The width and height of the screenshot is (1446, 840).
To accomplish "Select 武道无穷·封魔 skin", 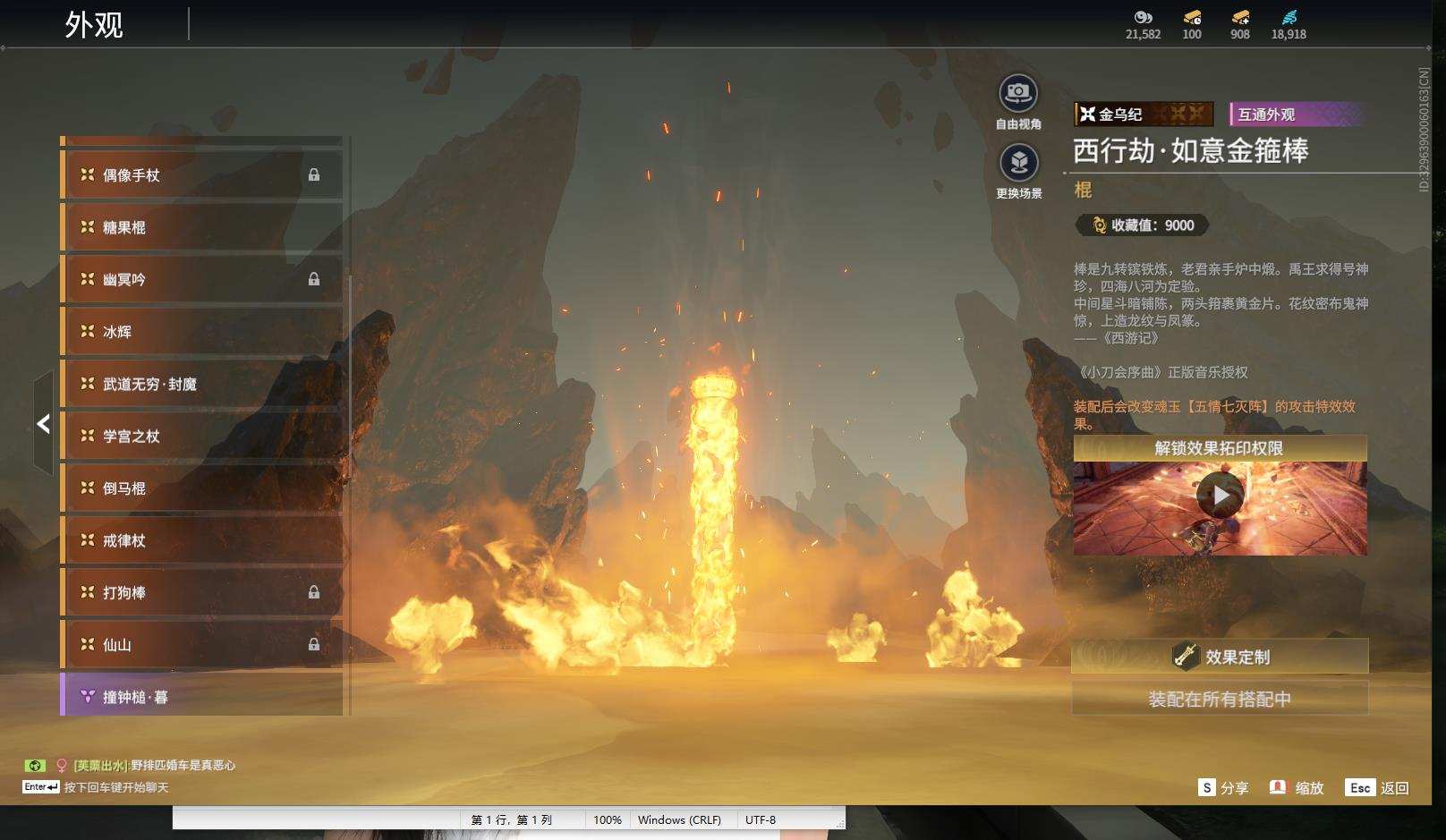I will point(201,384).
